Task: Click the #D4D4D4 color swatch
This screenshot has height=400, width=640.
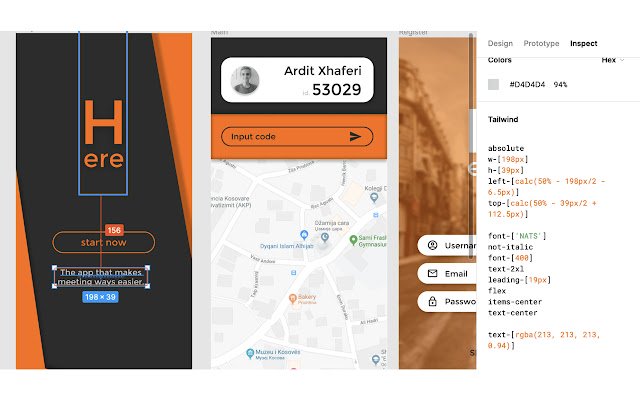Action: pyautogui.click(x=493, y=84)
